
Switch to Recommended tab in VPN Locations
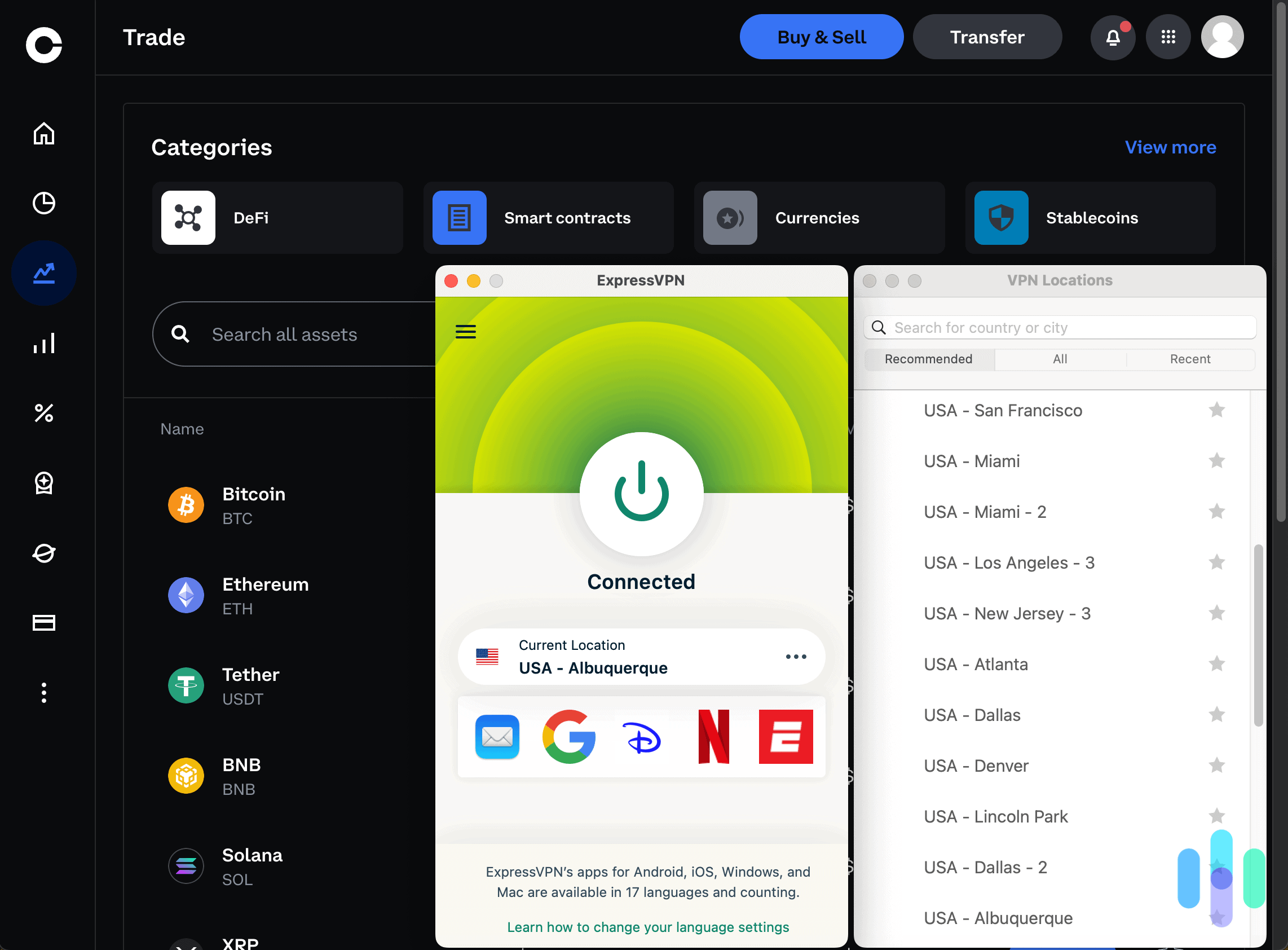pos(929,359)
